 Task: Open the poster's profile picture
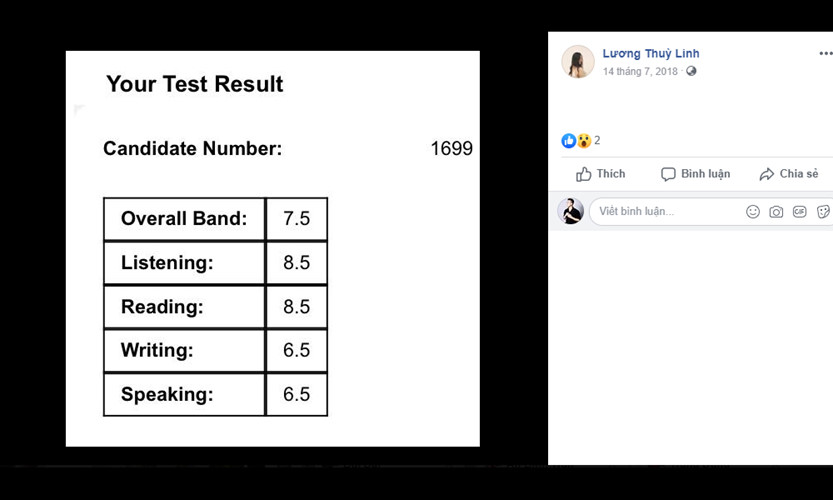(578, 62)
